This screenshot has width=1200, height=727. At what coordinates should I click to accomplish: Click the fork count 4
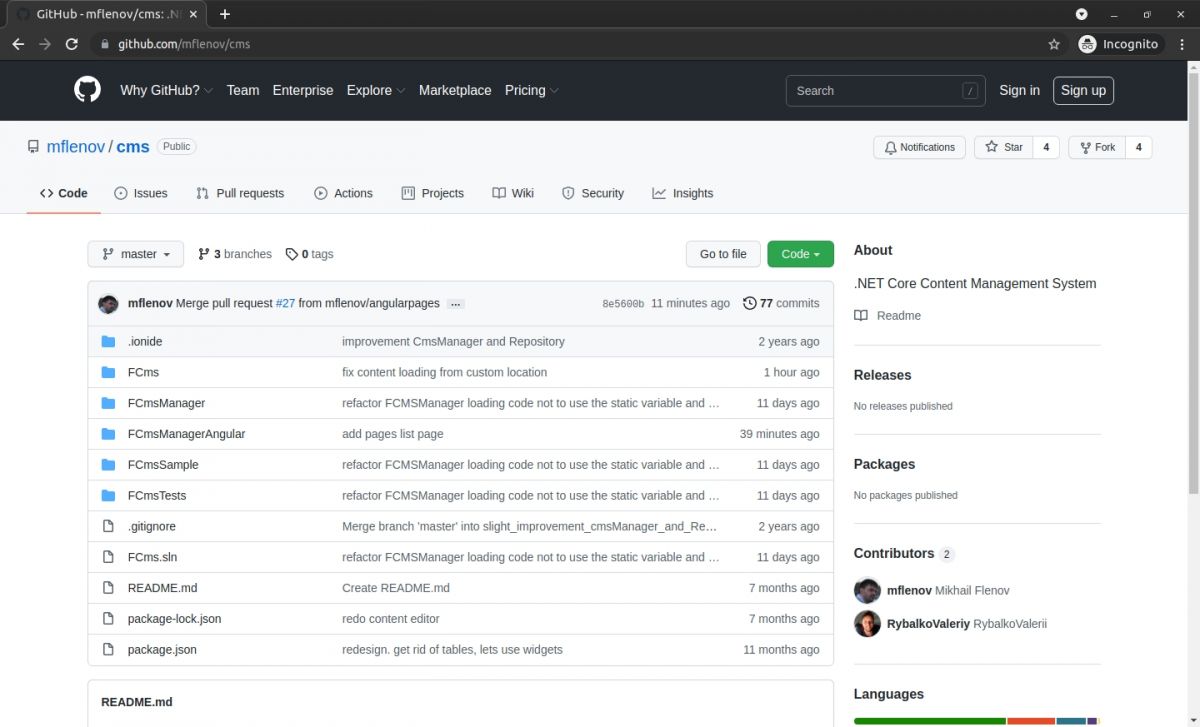[1138, 147]
